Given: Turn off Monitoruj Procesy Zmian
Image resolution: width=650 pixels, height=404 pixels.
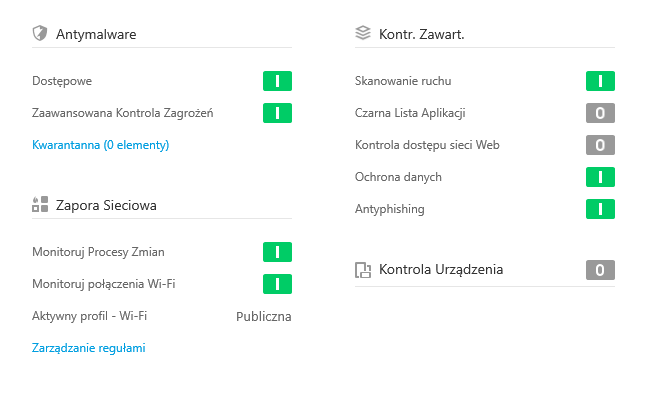Looking at the screenshot, I should click(x=277, y=252).
